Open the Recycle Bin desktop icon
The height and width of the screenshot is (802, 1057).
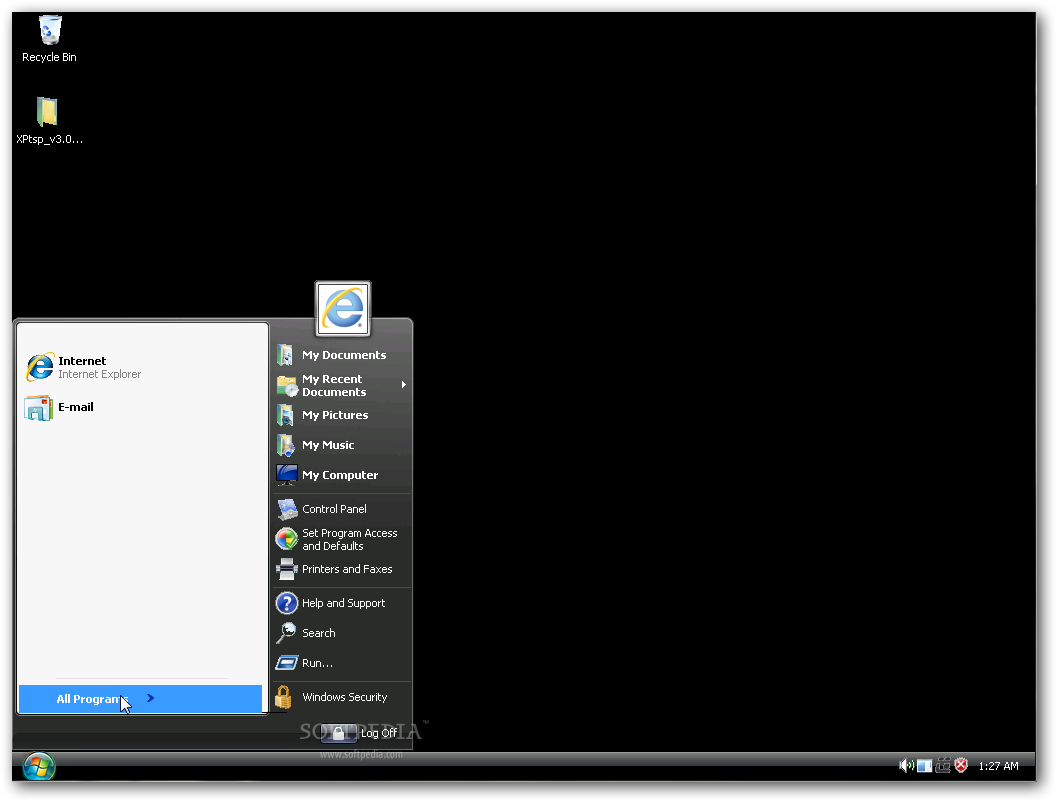(50, 30)
